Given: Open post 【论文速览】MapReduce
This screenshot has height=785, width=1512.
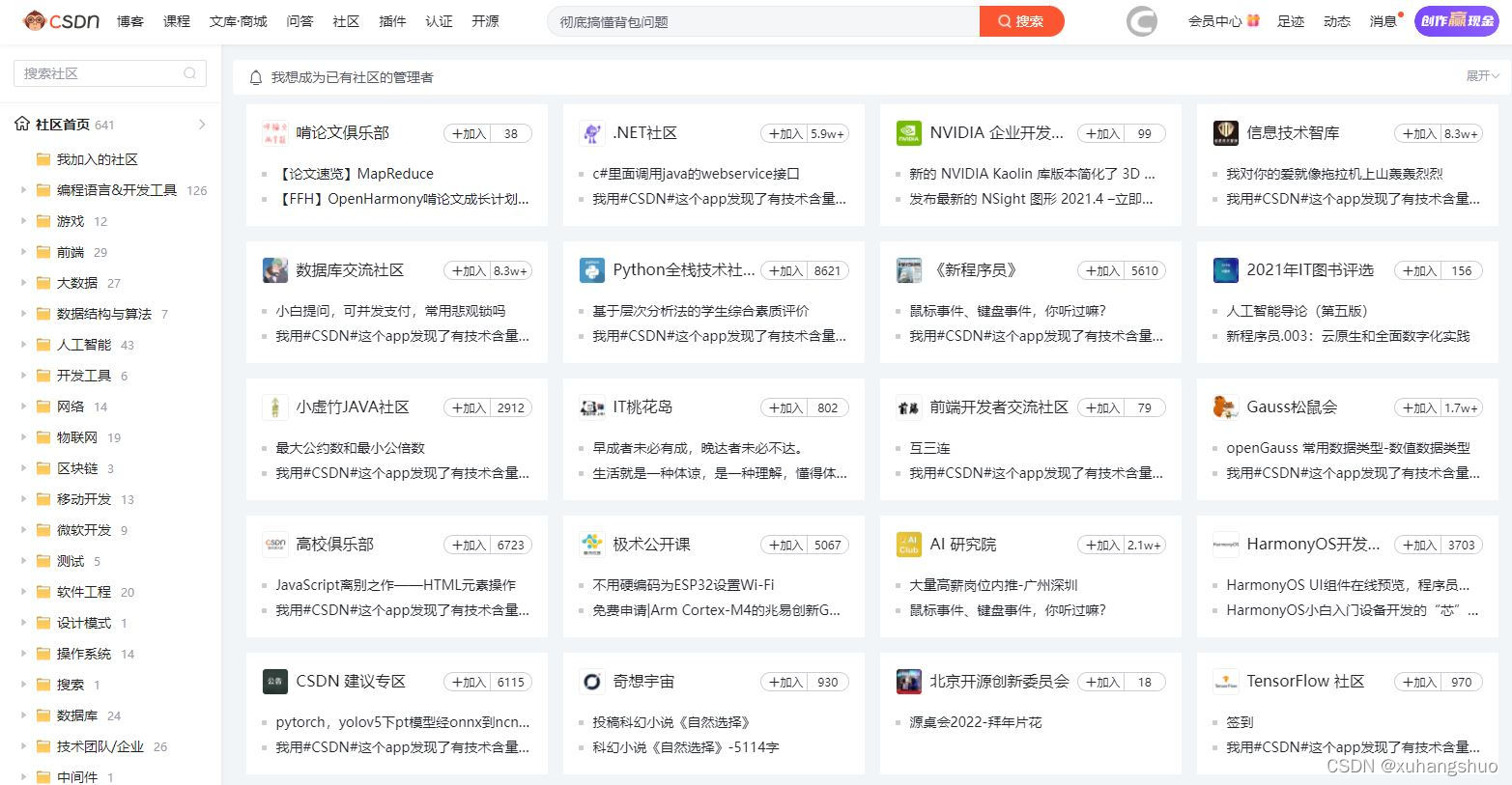Looking at the screenshot, I should 357,174.
